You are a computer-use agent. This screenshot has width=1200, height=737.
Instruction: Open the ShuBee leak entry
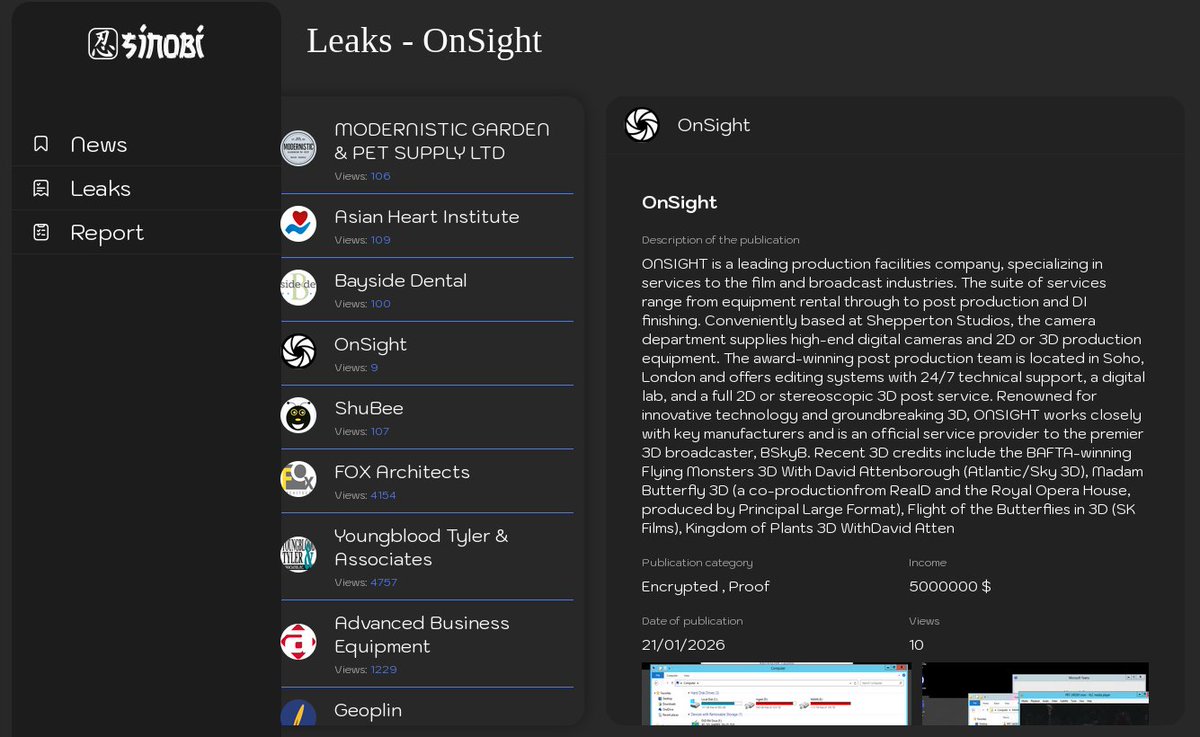tap(427, 417)
